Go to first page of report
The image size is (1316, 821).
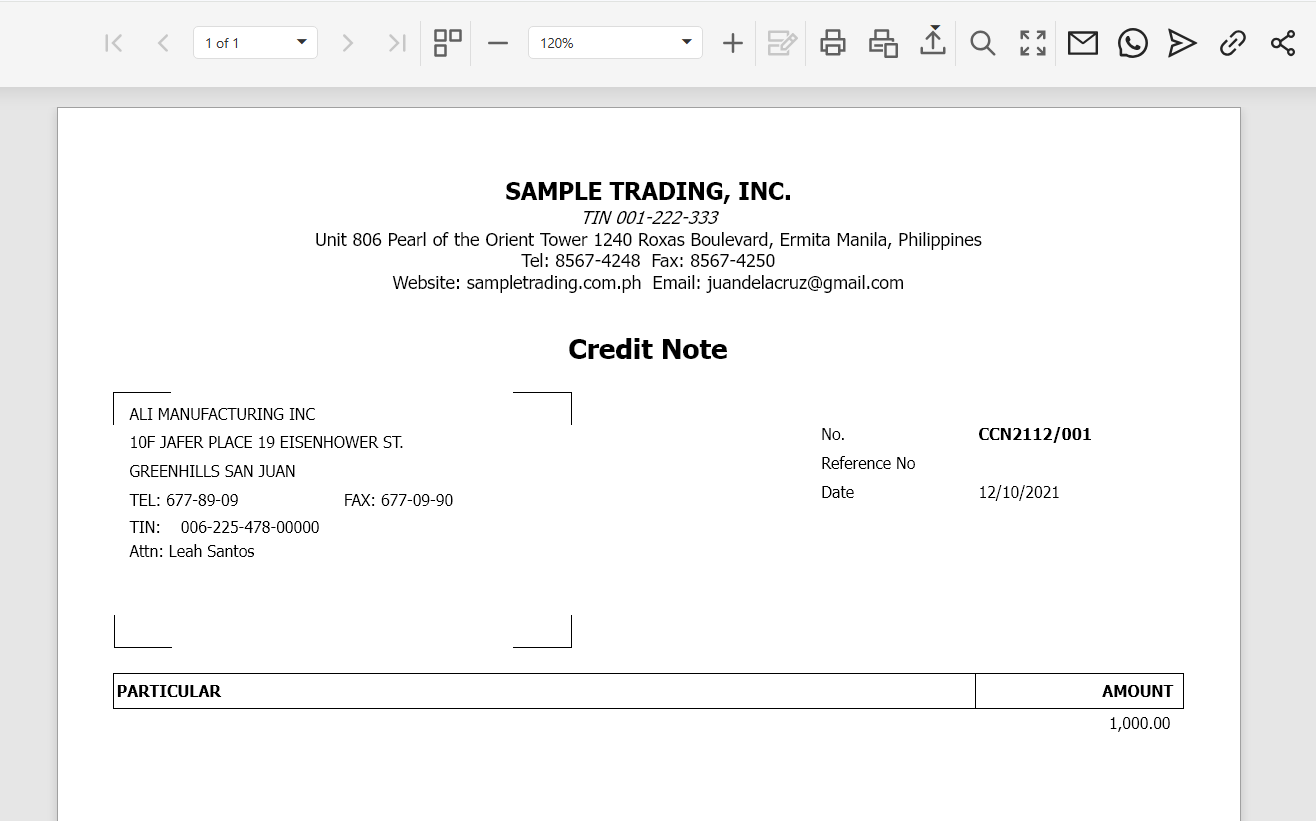(114, 43)
